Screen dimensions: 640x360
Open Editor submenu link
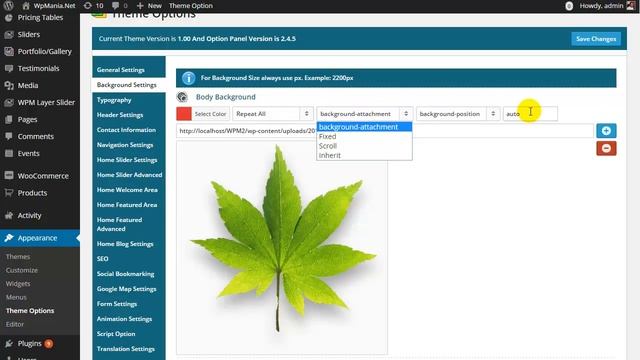(x=15, y=324)
